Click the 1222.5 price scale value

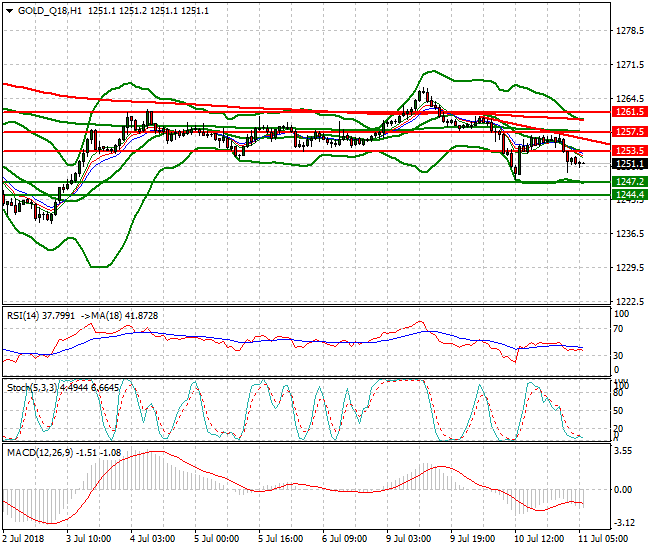point(630,301)
